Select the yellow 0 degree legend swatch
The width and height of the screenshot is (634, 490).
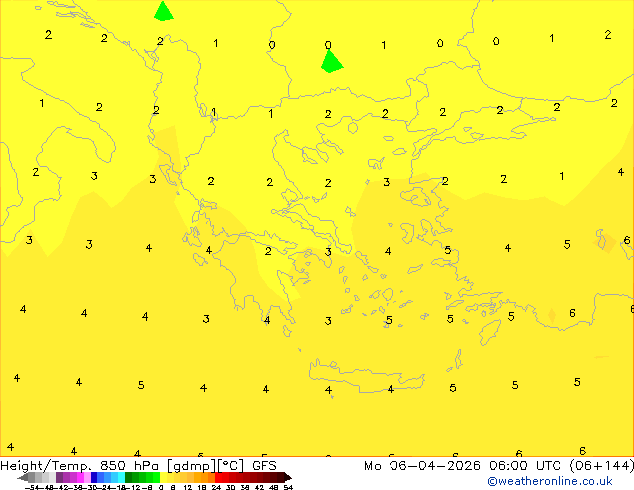click(163, 477)
